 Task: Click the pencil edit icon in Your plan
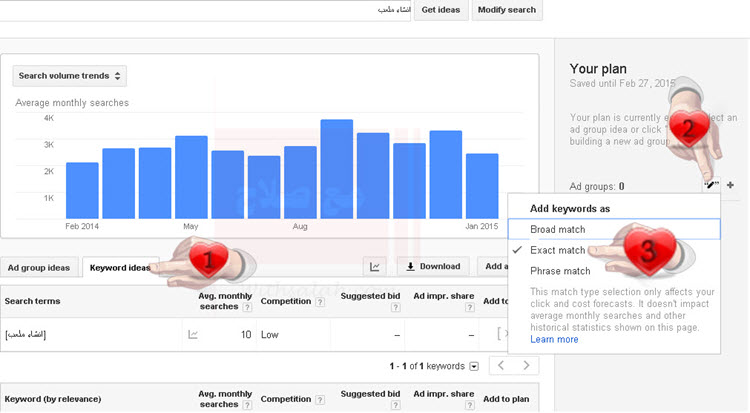[710, 185]
